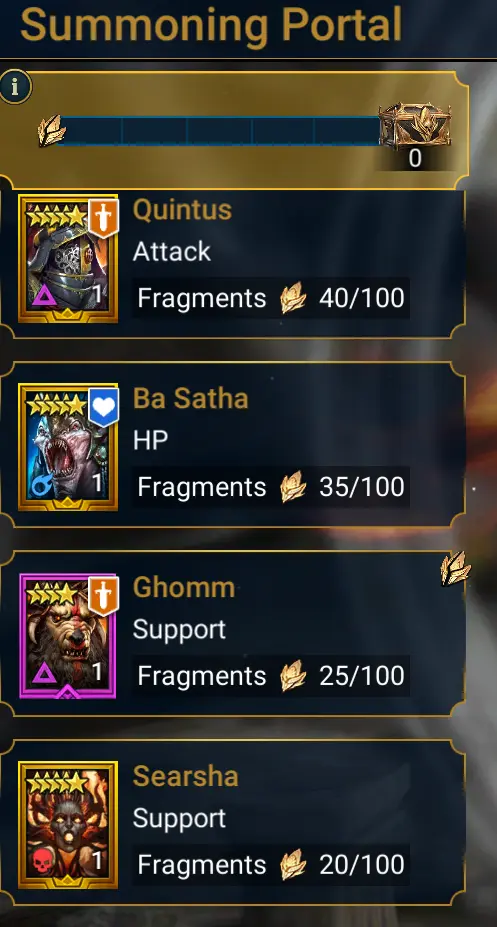Click the blue heart badge on Ba Satha
The height and width of the screenshot is (927, 497).
104,407
